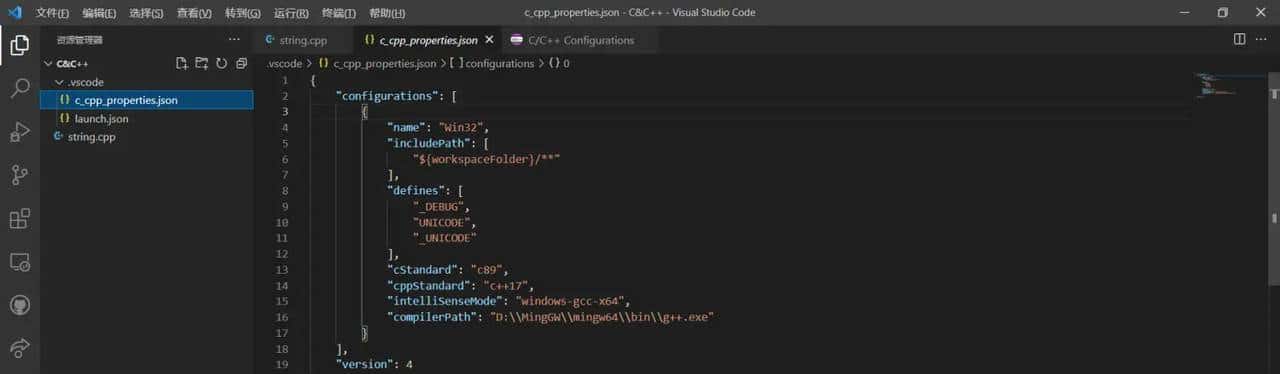Viewport: 1280px width, 374px height.
Task: Click the .vscode breadcrumb segment
Action: pyautogui.click(x=285, y=63)
